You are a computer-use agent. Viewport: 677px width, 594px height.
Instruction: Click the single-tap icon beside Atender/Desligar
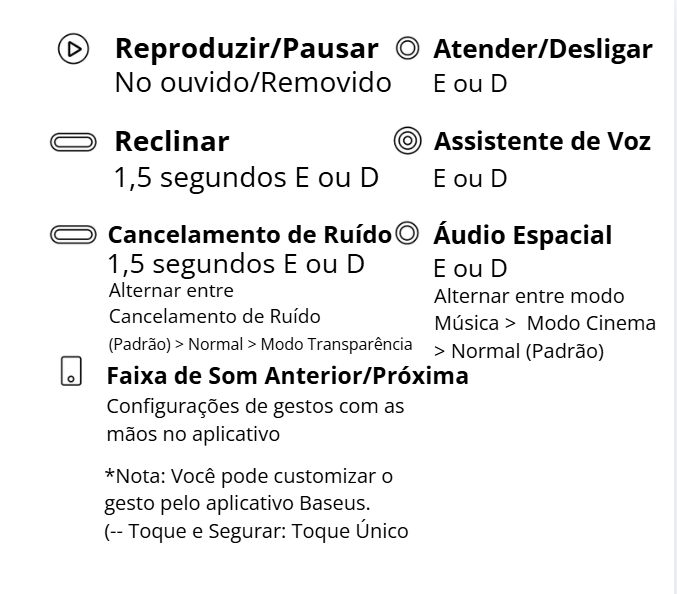pyautogui.click(x=407, y=48)
